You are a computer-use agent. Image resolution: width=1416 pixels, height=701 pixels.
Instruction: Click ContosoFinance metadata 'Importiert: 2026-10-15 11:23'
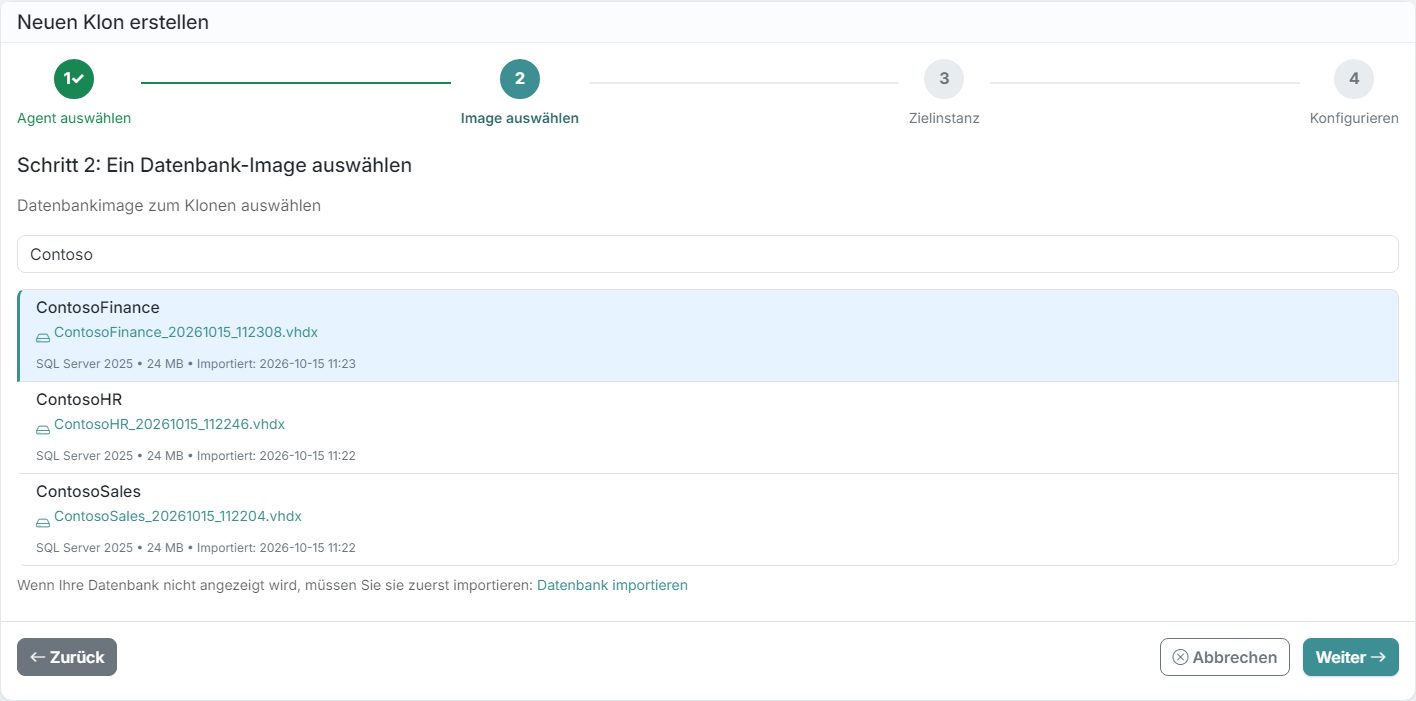point(276,364)
